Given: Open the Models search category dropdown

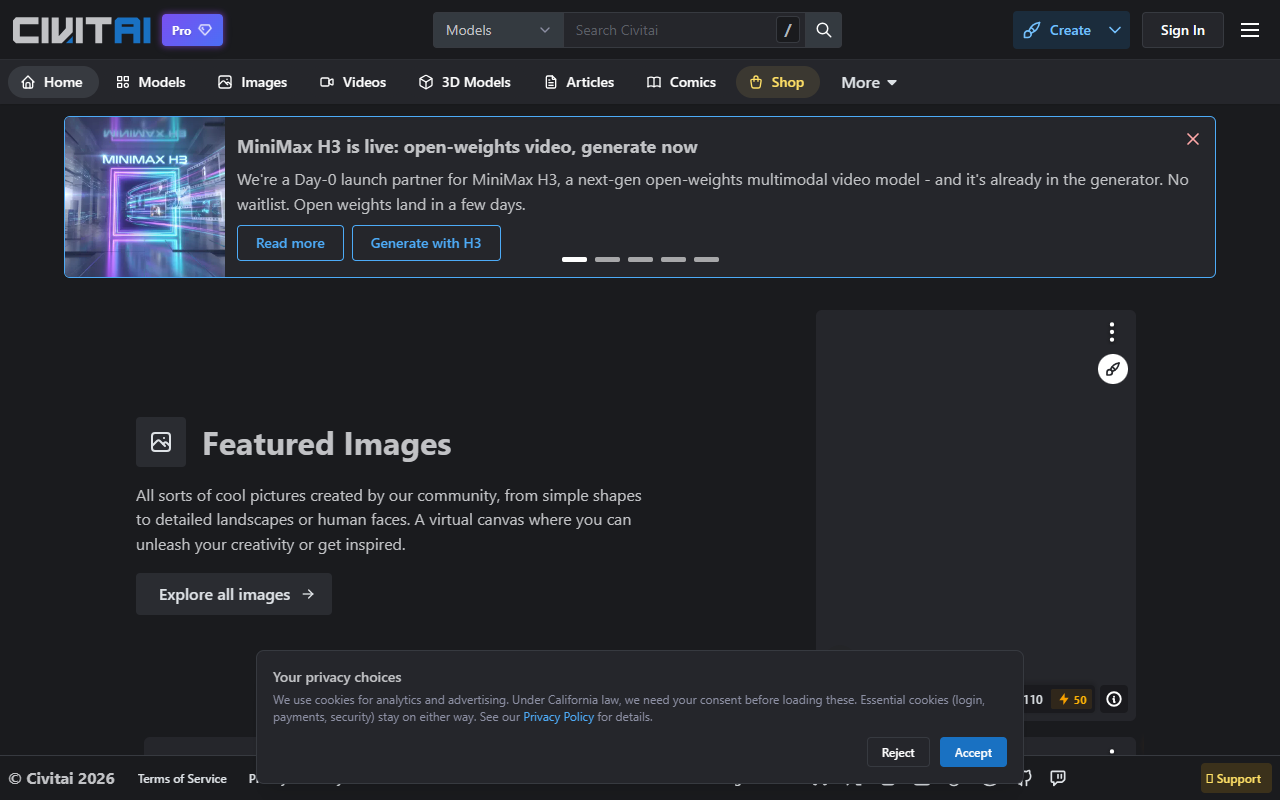Looking at the screenshot, I should pos(498,30).
